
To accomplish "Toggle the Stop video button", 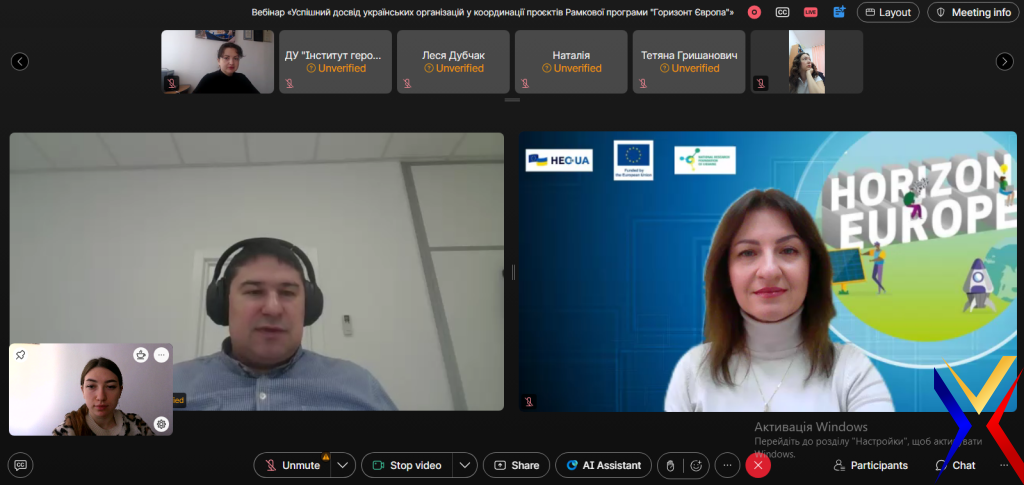I will (x=406, y=465).
